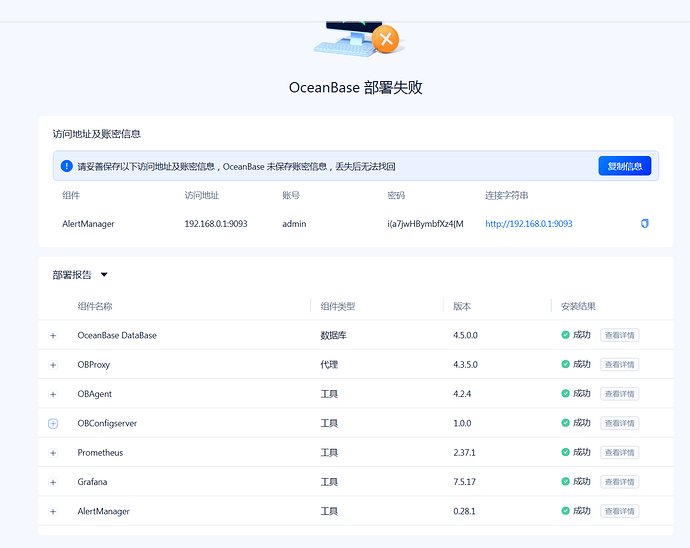This screenshot has height=548, width=690.
Task: Collapse the 部署报告 section via arrow
Action: coord(104,275)
